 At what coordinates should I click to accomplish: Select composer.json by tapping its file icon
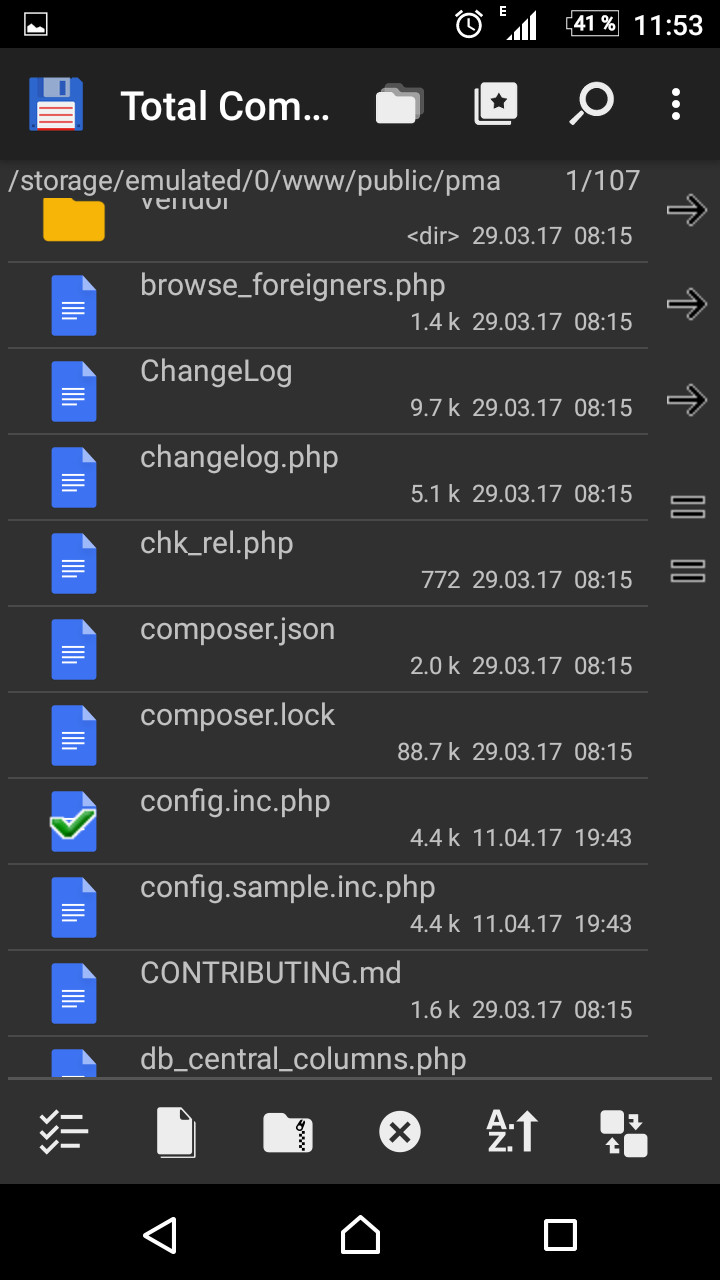pos(73,650)
